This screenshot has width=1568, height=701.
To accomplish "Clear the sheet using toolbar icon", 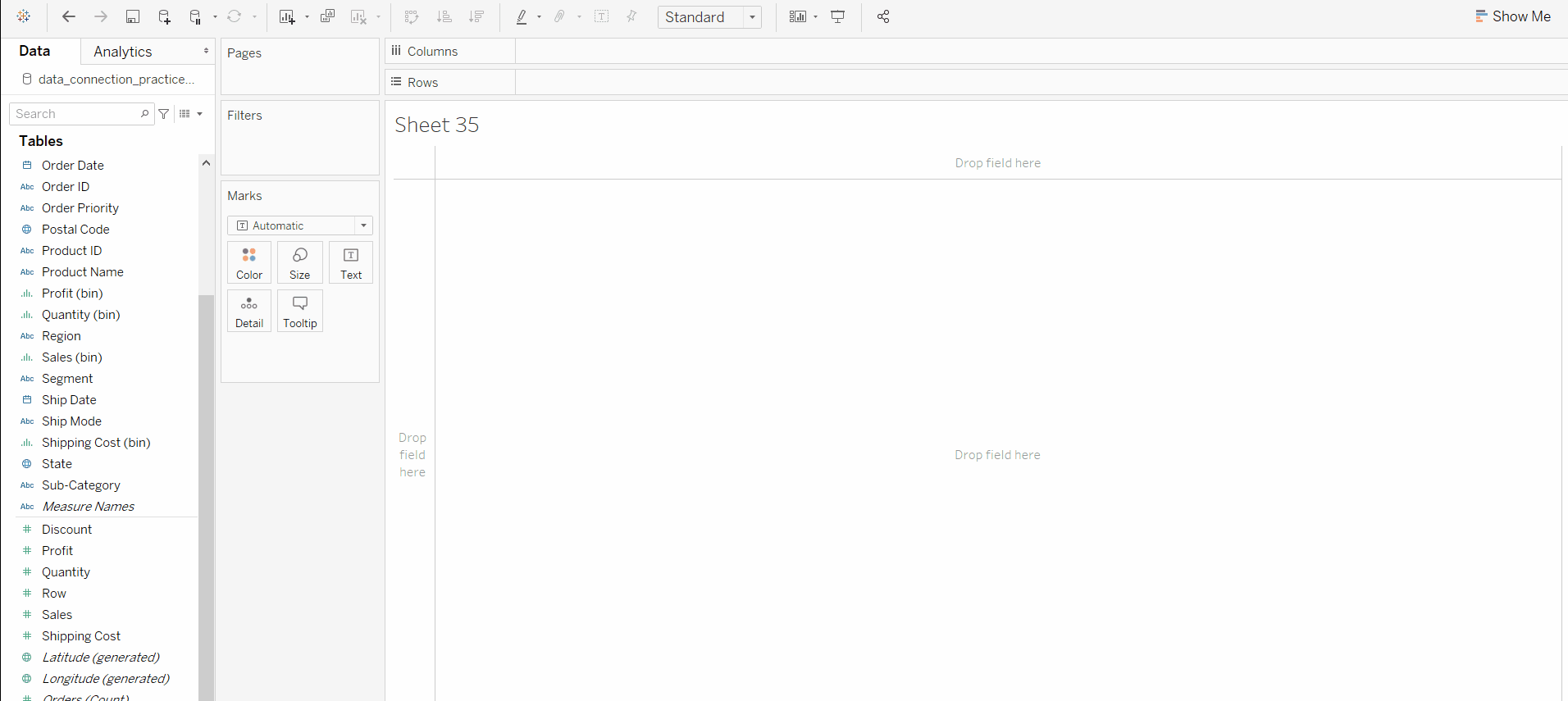I will (358, 16).
